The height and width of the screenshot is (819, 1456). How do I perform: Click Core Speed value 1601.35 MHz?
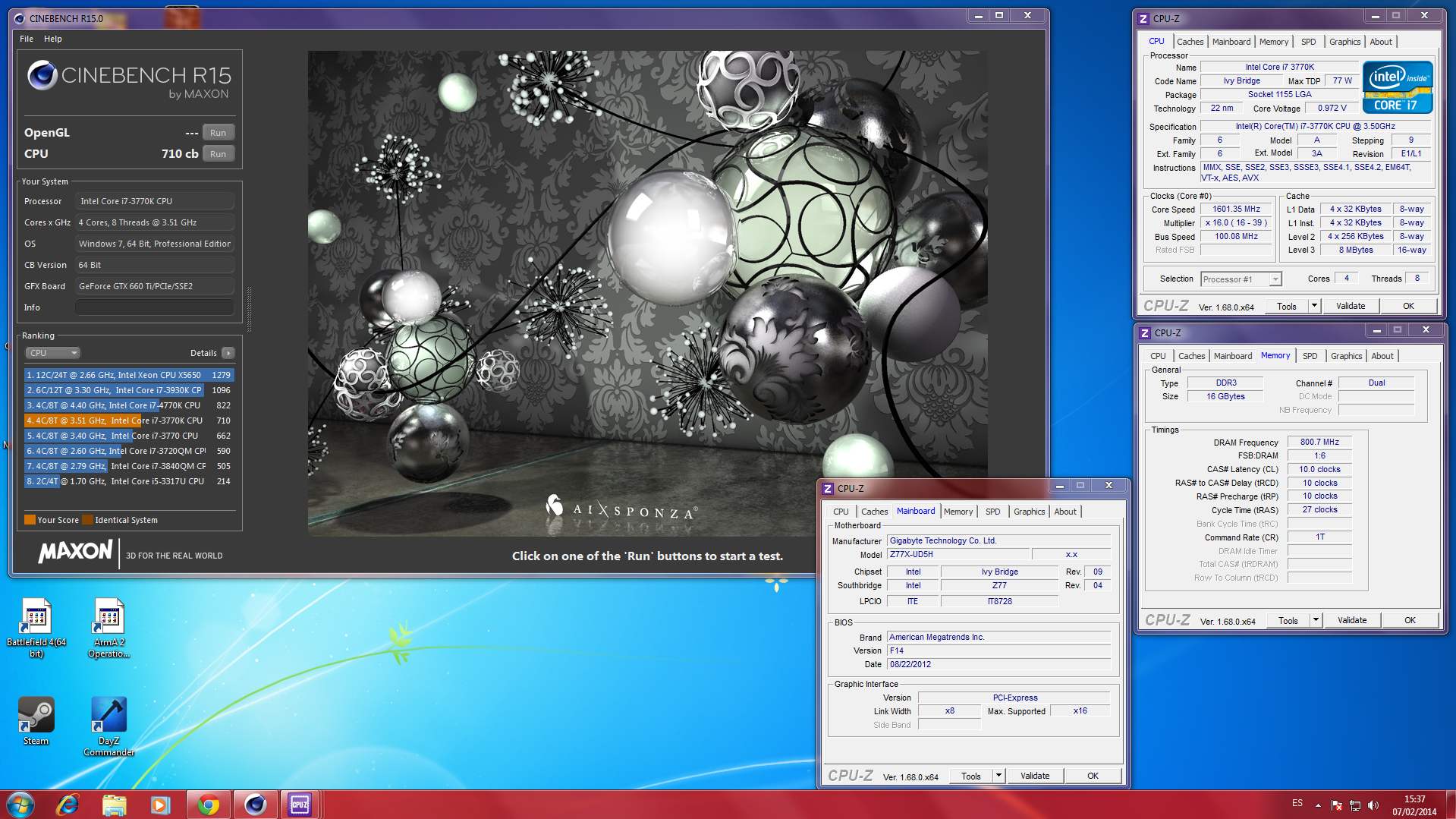click(x=1236, y=209)
